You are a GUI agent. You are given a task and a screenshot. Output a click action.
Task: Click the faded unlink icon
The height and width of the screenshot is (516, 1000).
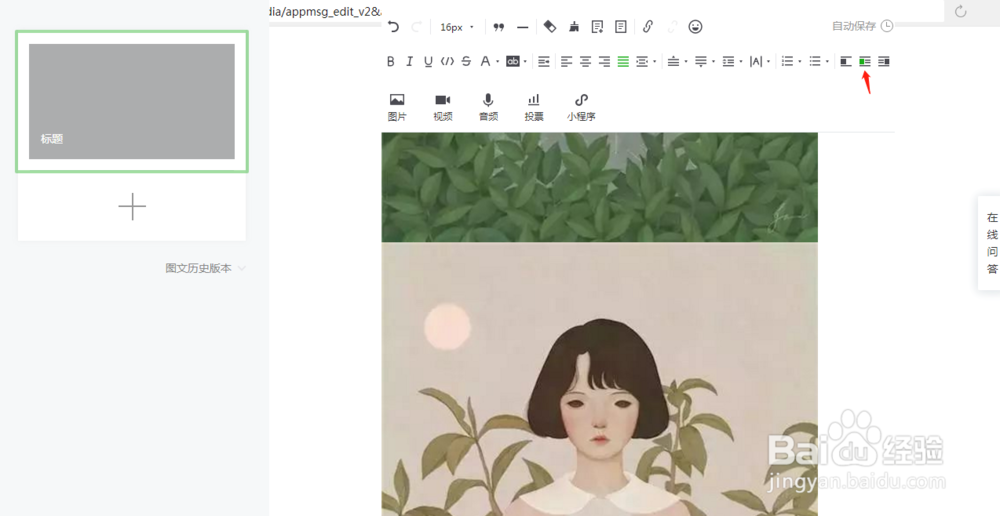[x=672, y=27]
